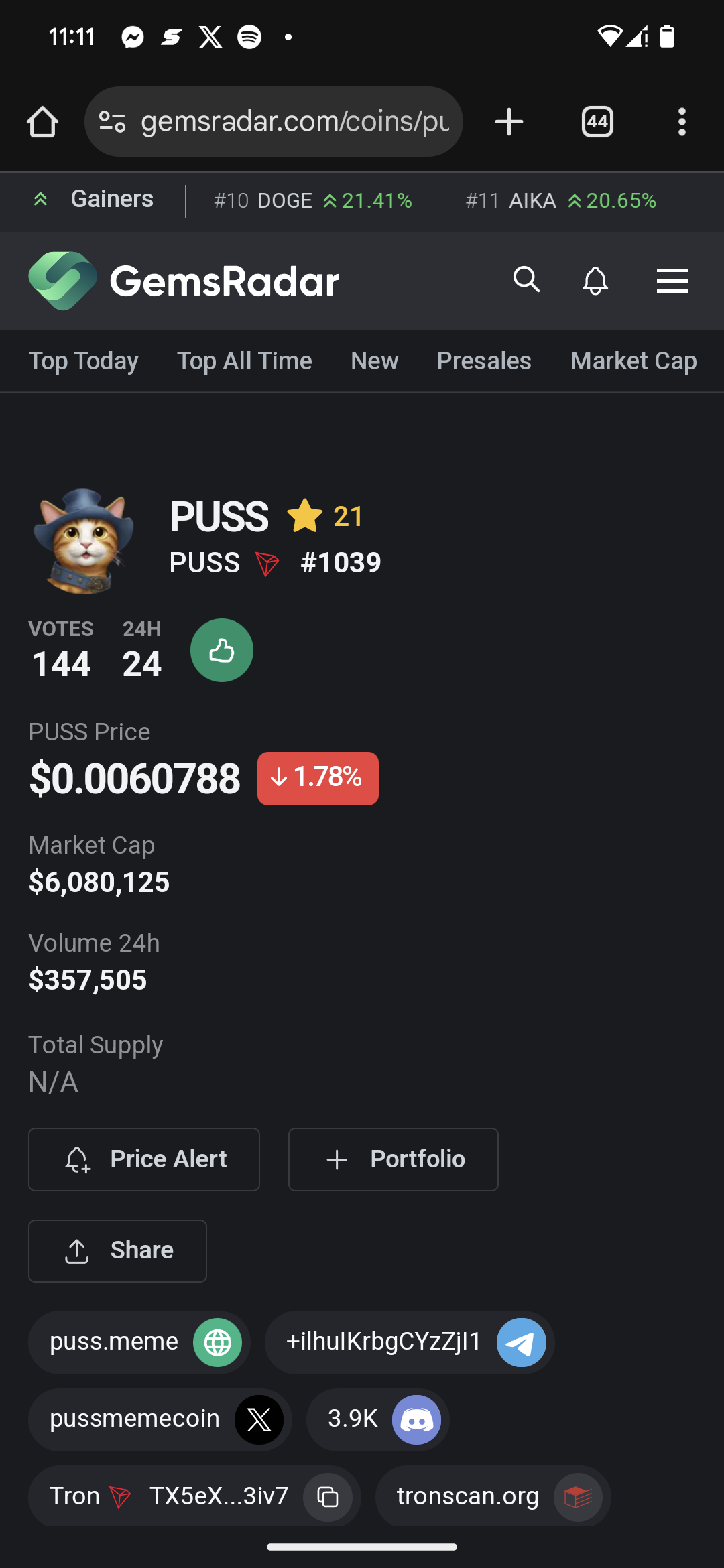The image size is (724, 1568).
Task: Toggle the PUSS favorite star
Action: click(x=305, y=516)
